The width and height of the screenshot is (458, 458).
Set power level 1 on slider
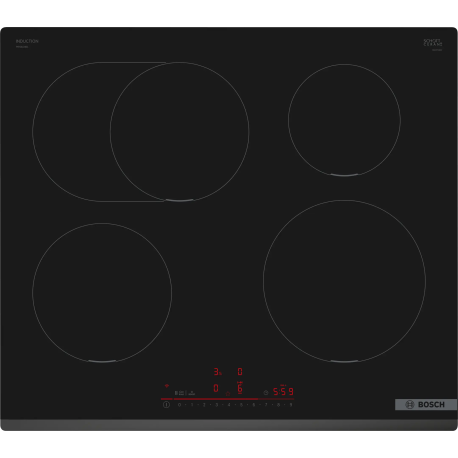click(192, 405)
